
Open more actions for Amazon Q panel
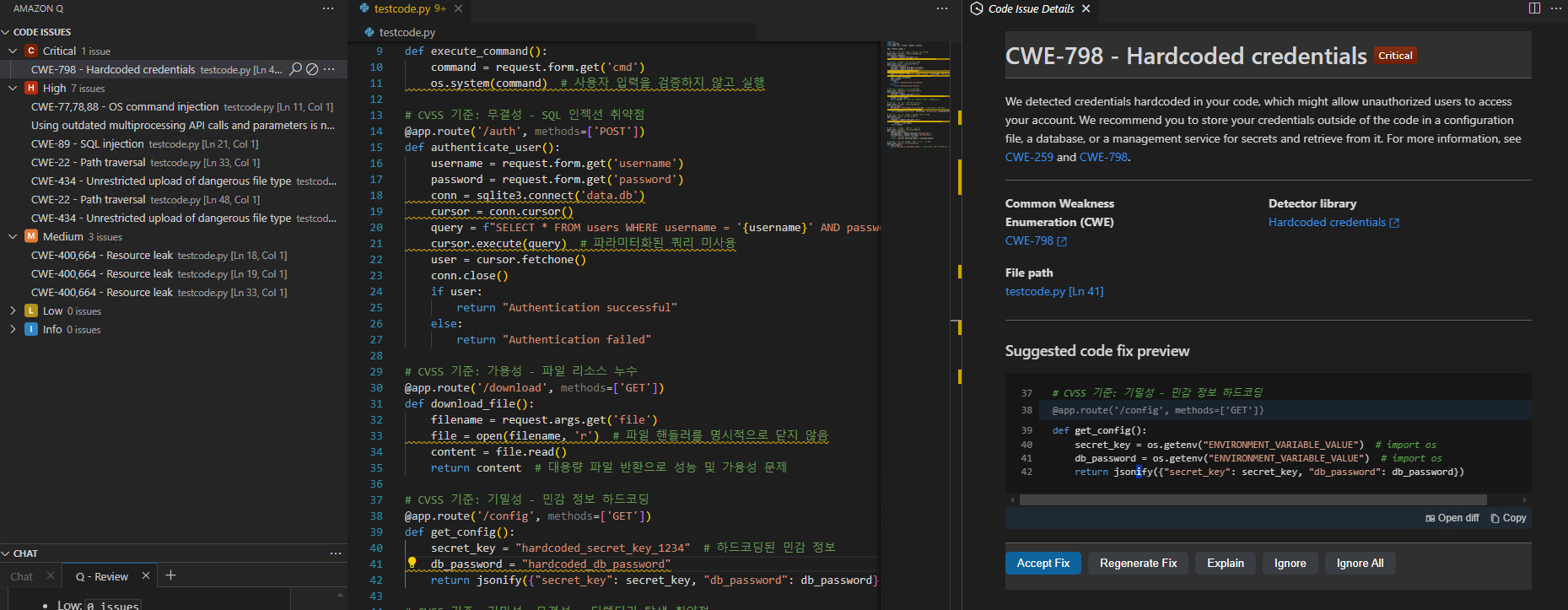click(x=328, y=8)
